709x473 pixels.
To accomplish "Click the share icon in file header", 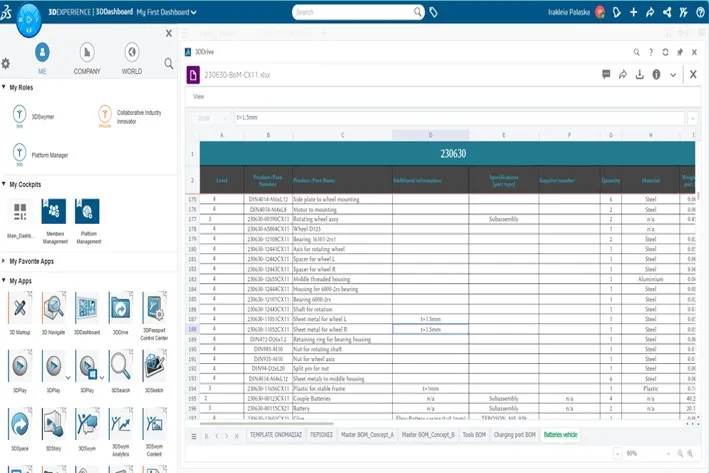I will (623, 75).
